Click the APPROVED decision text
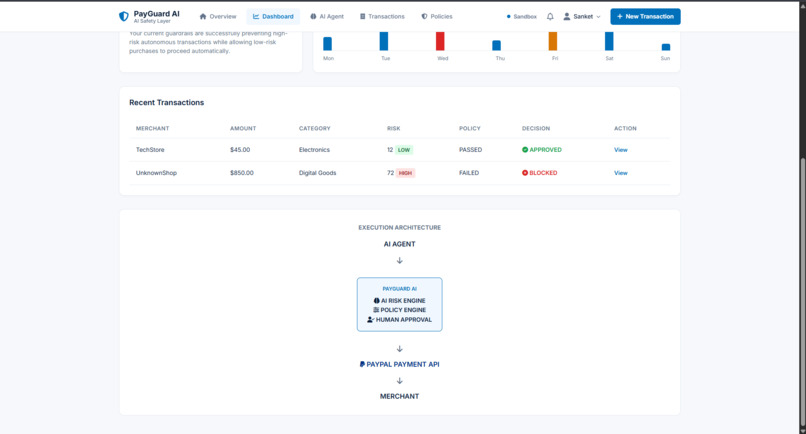The width and height of the screenshot is (806, 434). coord(545,150)
